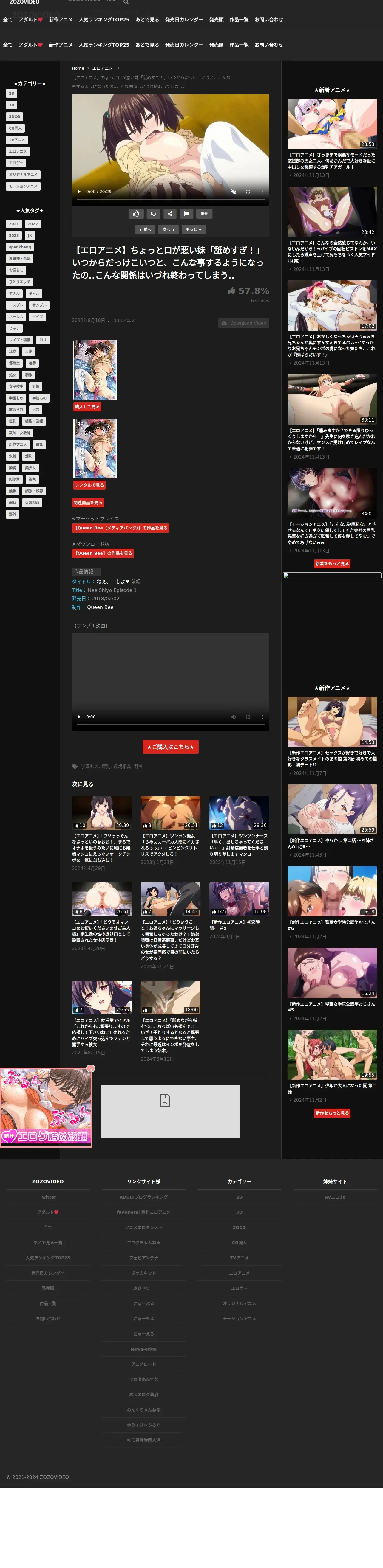Image resolution: width=383 pixels, height=1568 pixels.
Task: Unmute the main video player
Action: point(234,191)
